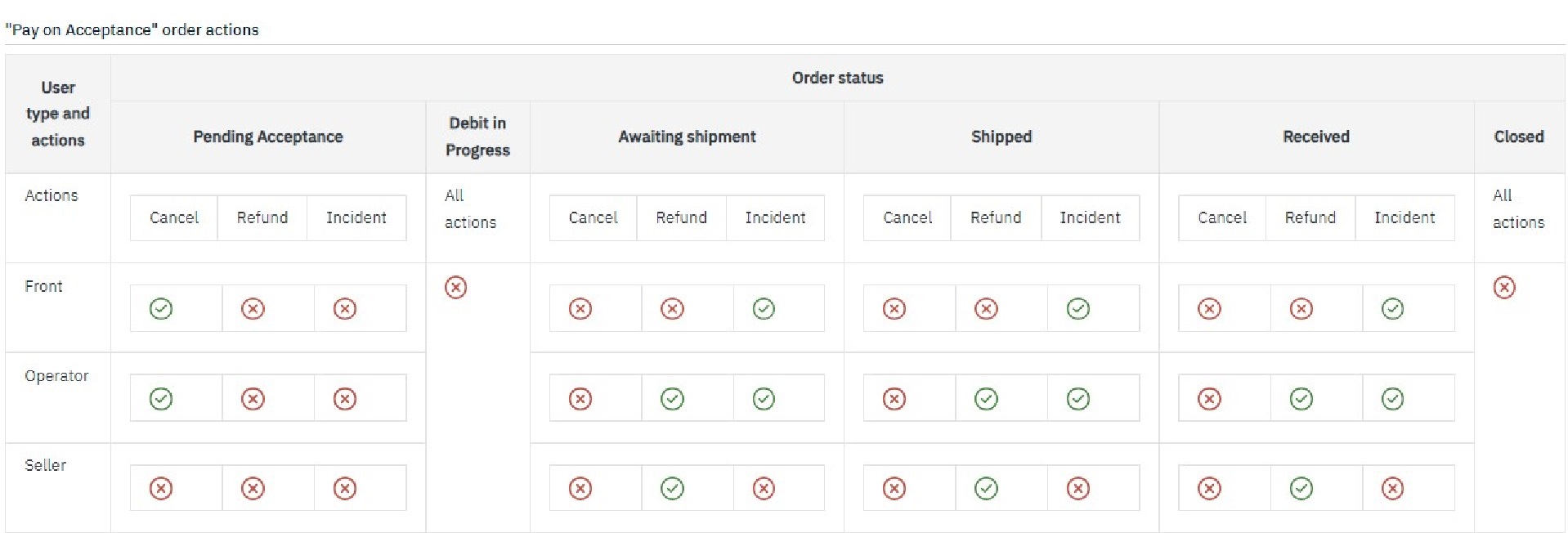Click the Pending Acceptance column header
1568x533 pixels.
point(268,137)
